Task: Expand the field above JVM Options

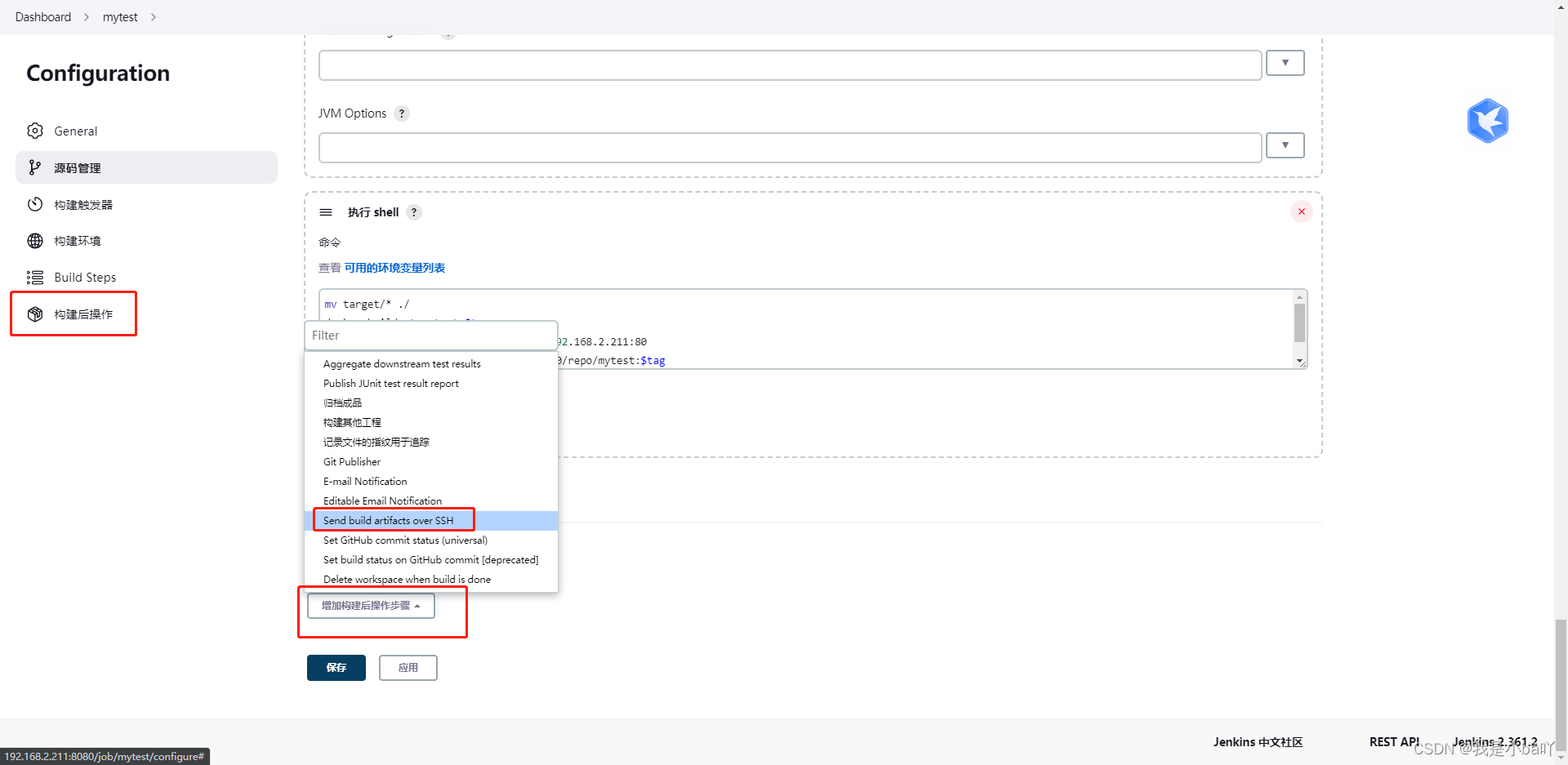Action: 1285,63
